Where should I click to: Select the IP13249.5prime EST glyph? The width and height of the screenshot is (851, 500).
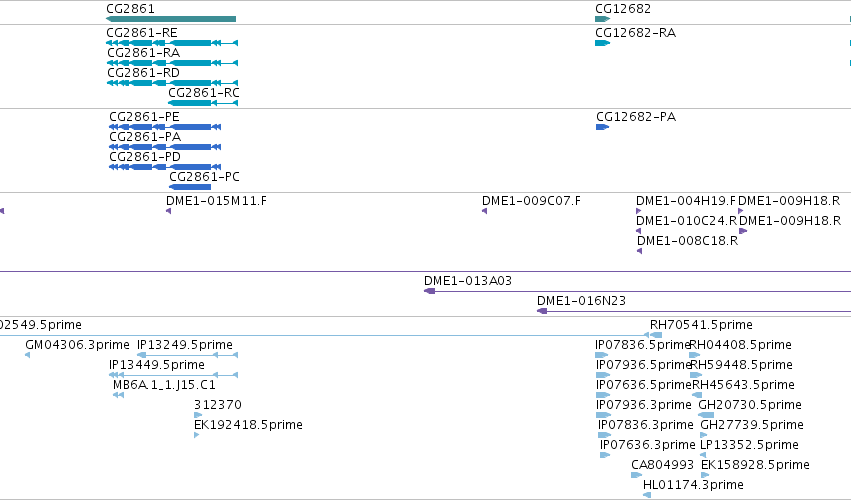[187, 355]
